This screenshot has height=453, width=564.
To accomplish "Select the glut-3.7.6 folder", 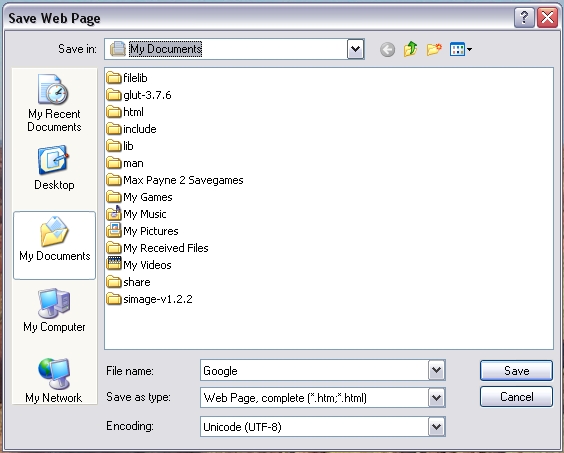I will coord(139,95).
